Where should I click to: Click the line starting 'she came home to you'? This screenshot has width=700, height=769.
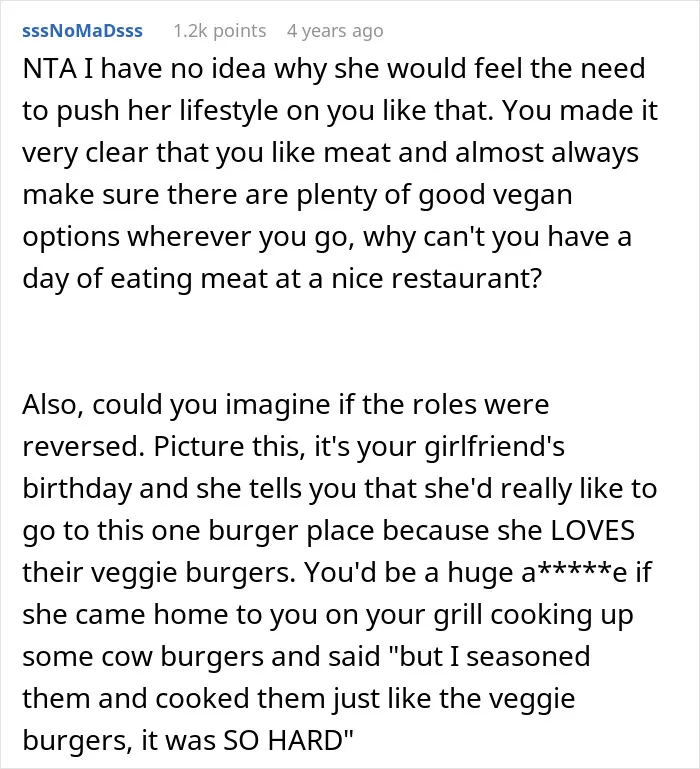(x=328, y=615)
